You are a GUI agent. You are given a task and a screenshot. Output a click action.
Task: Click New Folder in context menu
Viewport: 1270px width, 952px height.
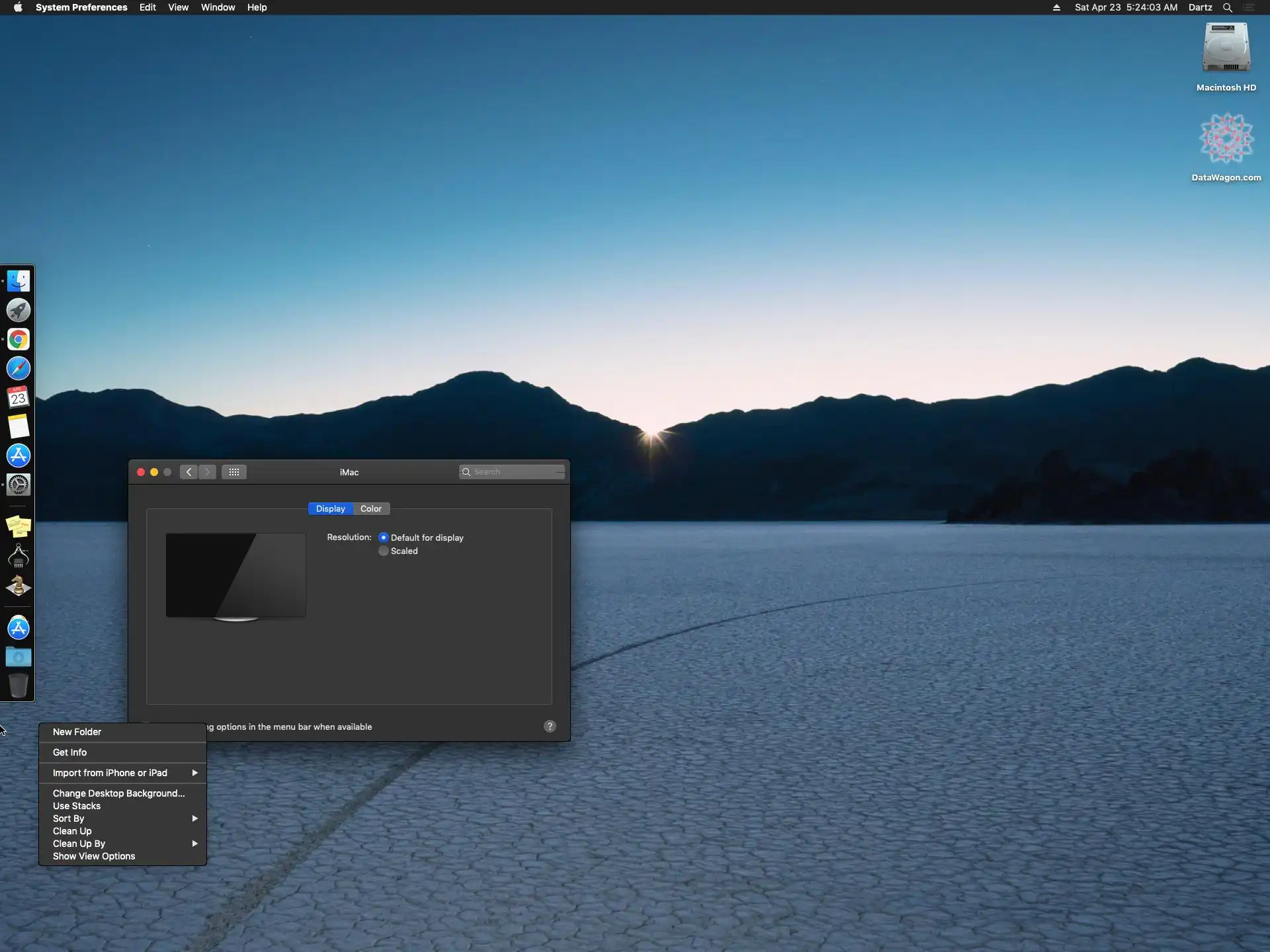coord(77,732)
